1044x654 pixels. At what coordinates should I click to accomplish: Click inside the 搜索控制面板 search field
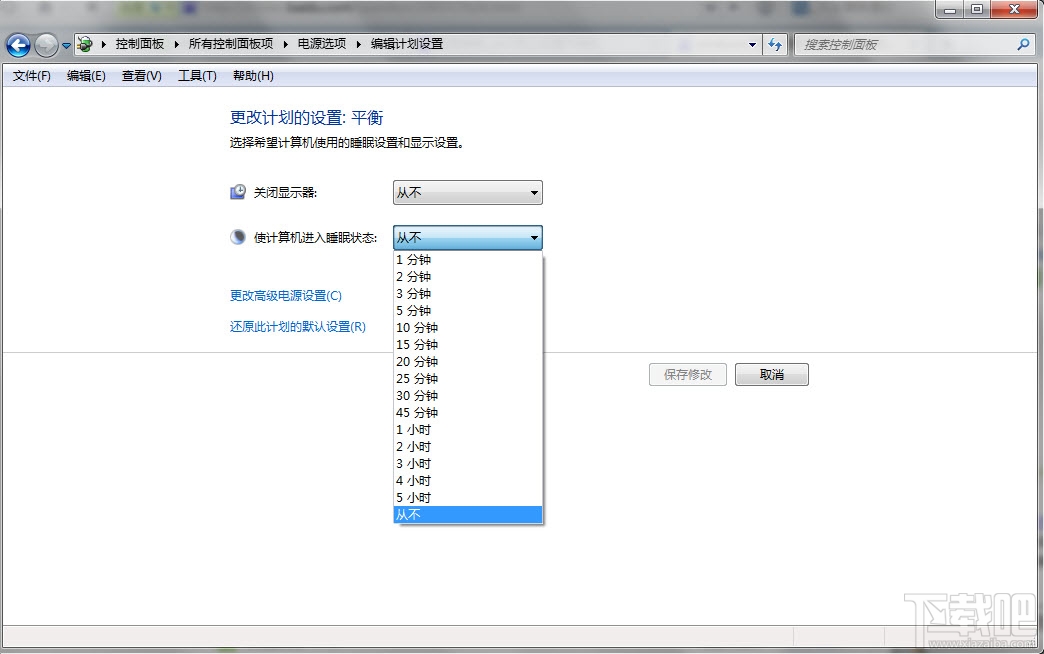pyautogui.click(x=900, y=45)
